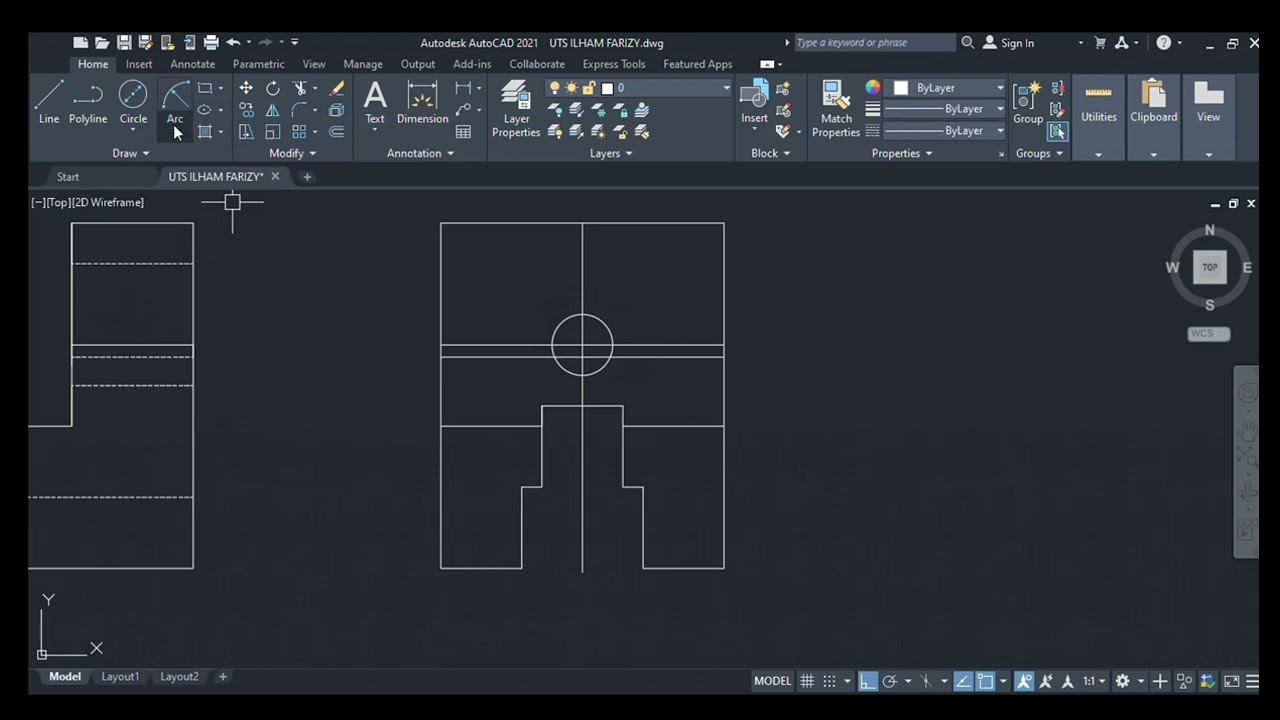
Task: Expand the Modify panel dropdown
Action: (x=292, y=153)
